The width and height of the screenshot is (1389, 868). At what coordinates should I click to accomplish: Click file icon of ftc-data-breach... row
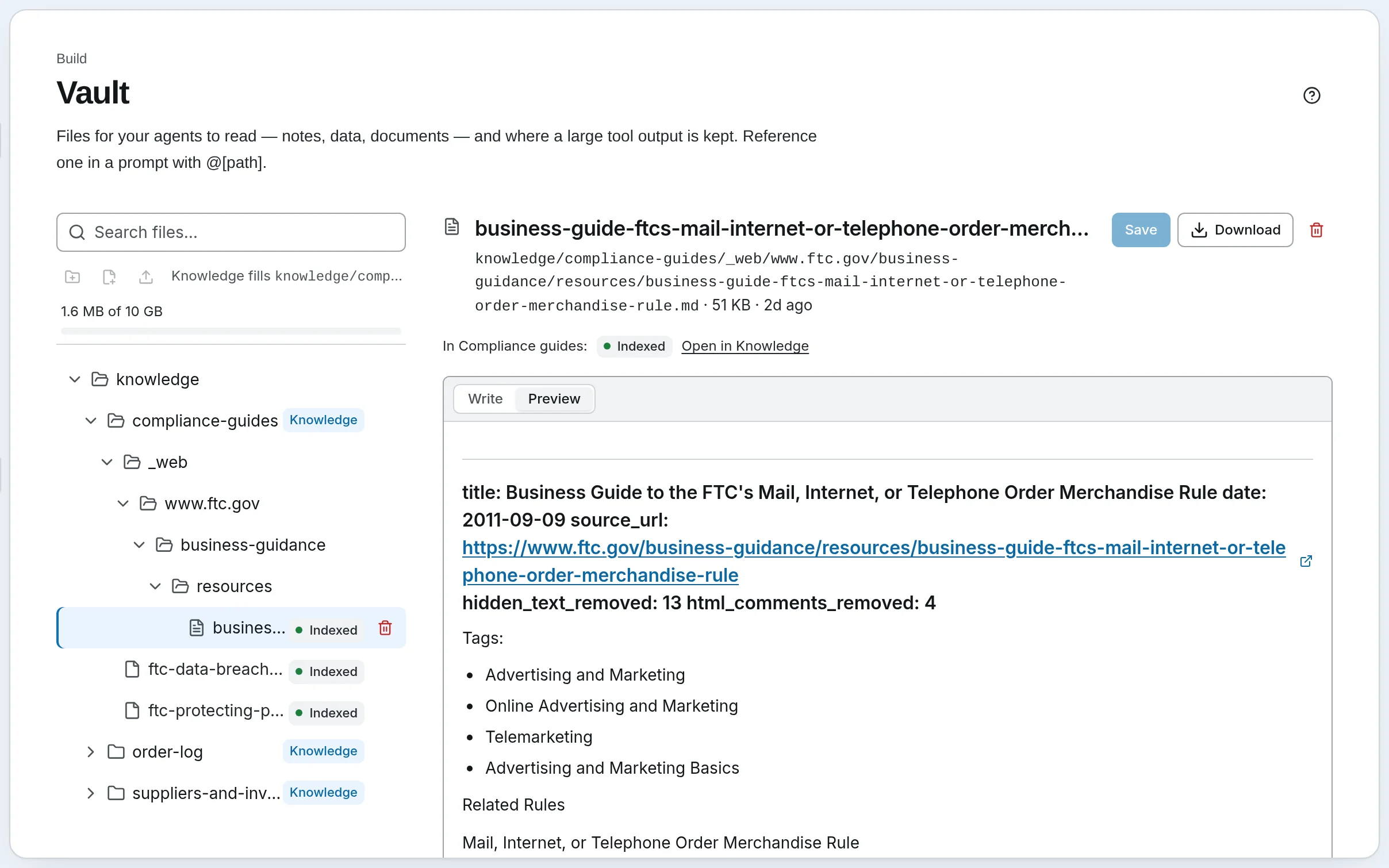(132, 669)
